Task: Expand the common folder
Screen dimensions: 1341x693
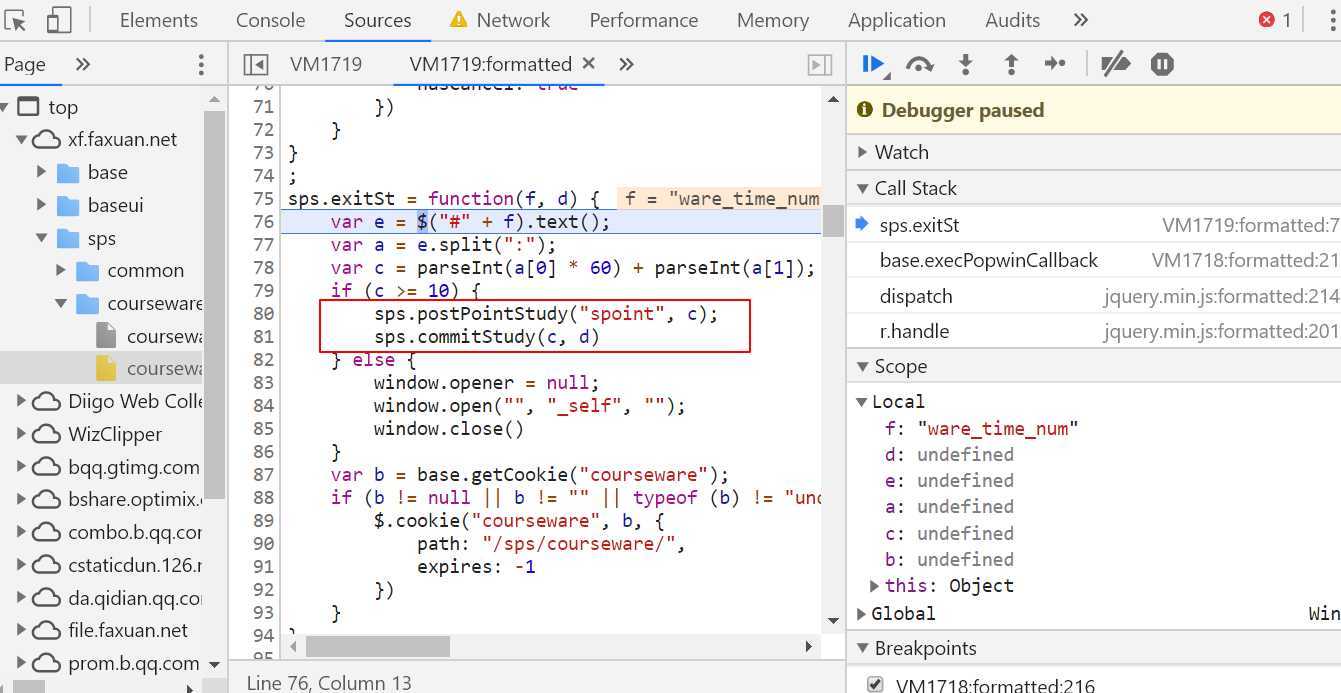Action: [x=61, y=270]
